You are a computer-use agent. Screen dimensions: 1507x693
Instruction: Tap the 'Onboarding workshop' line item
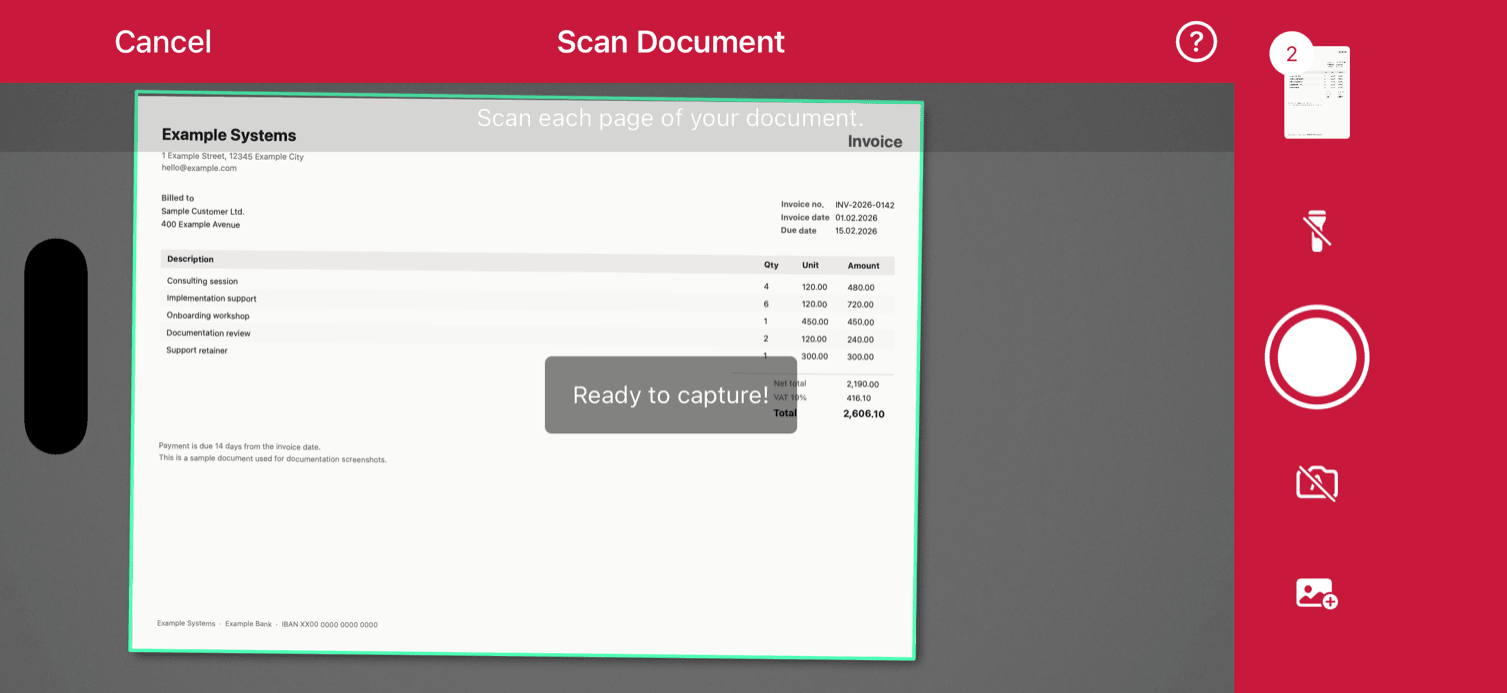(208, 315)
